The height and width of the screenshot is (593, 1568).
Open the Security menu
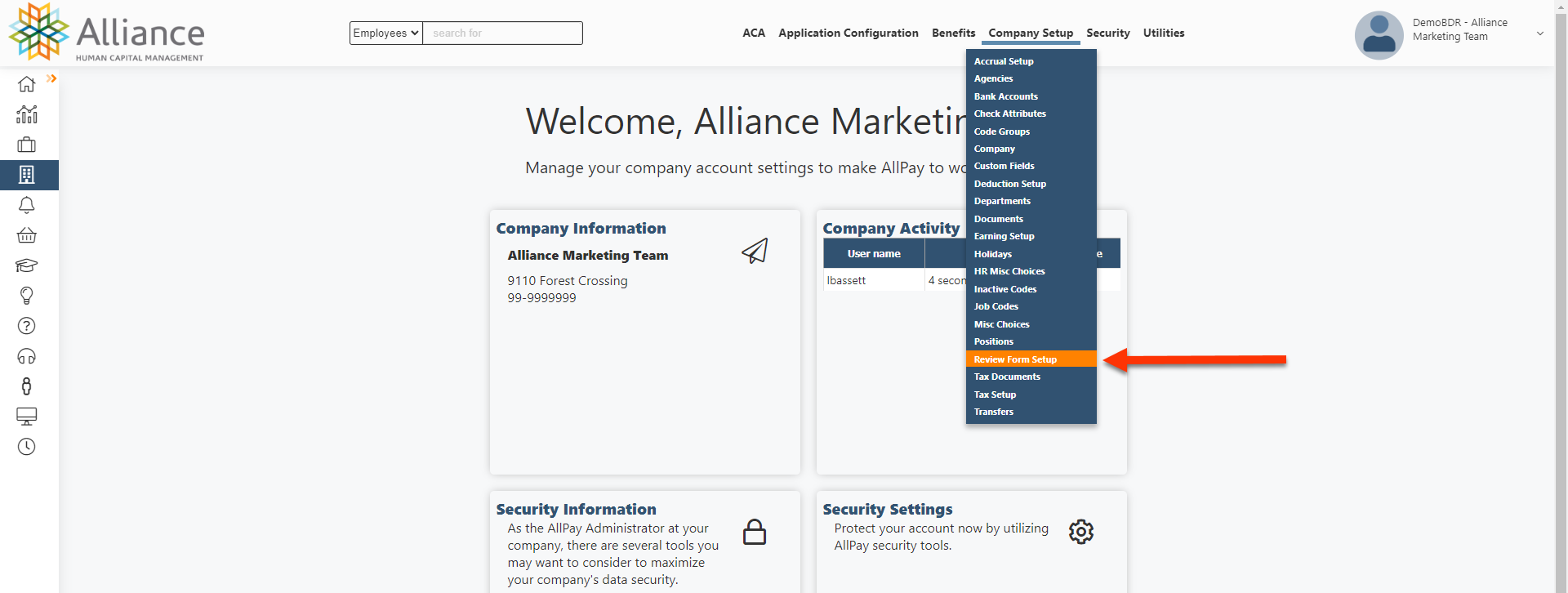(x=1108, y=33)
